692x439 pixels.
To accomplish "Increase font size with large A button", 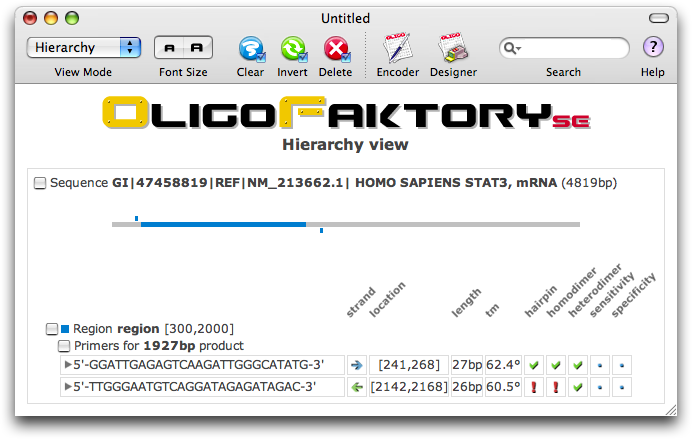I will [197, 48].
